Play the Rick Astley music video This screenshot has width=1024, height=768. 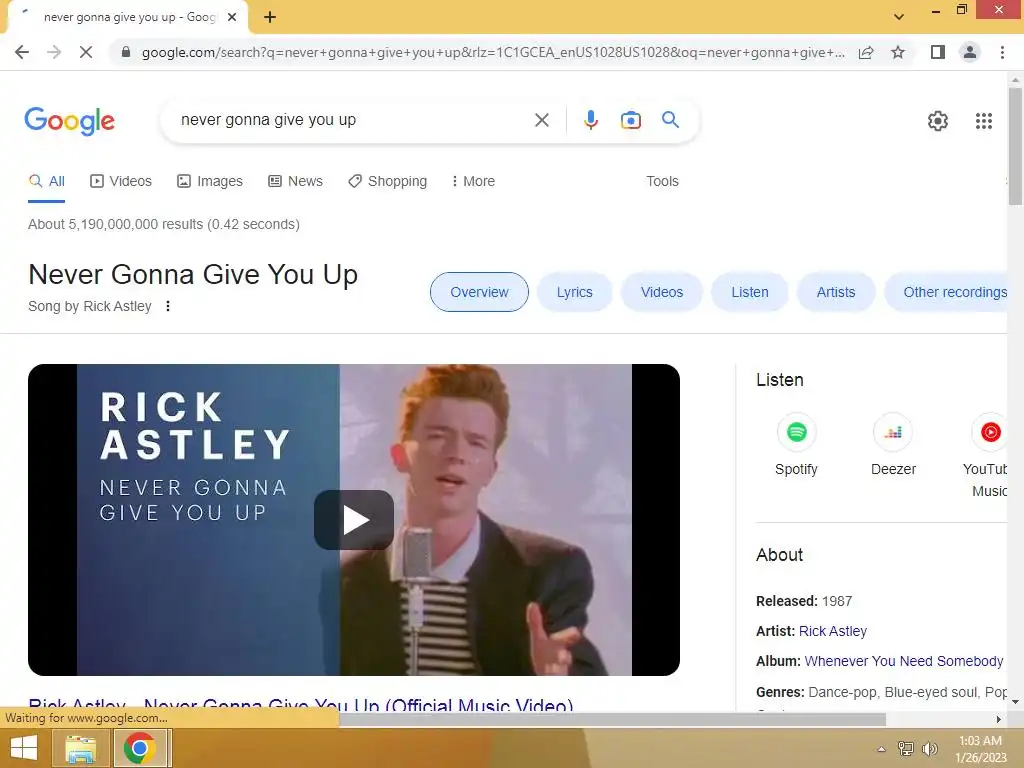click(354, 520)
